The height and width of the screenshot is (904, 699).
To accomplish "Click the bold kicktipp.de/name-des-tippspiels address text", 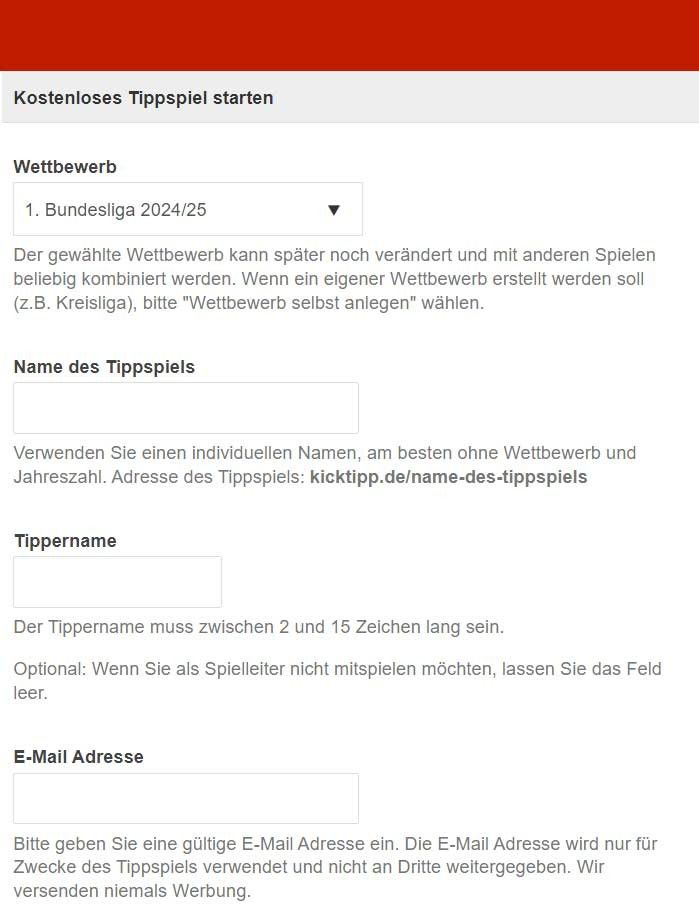I will click(x=448, y=477).
